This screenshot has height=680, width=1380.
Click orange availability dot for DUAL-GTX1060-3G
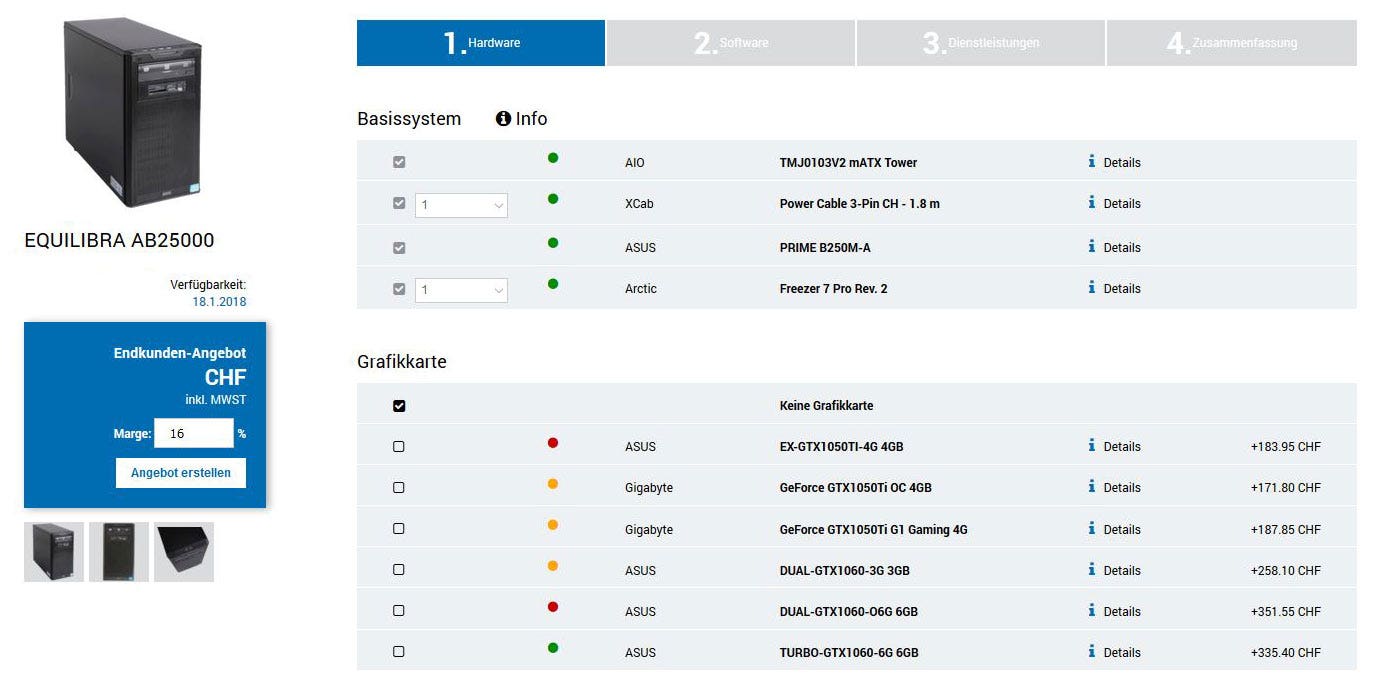(553, 566)
